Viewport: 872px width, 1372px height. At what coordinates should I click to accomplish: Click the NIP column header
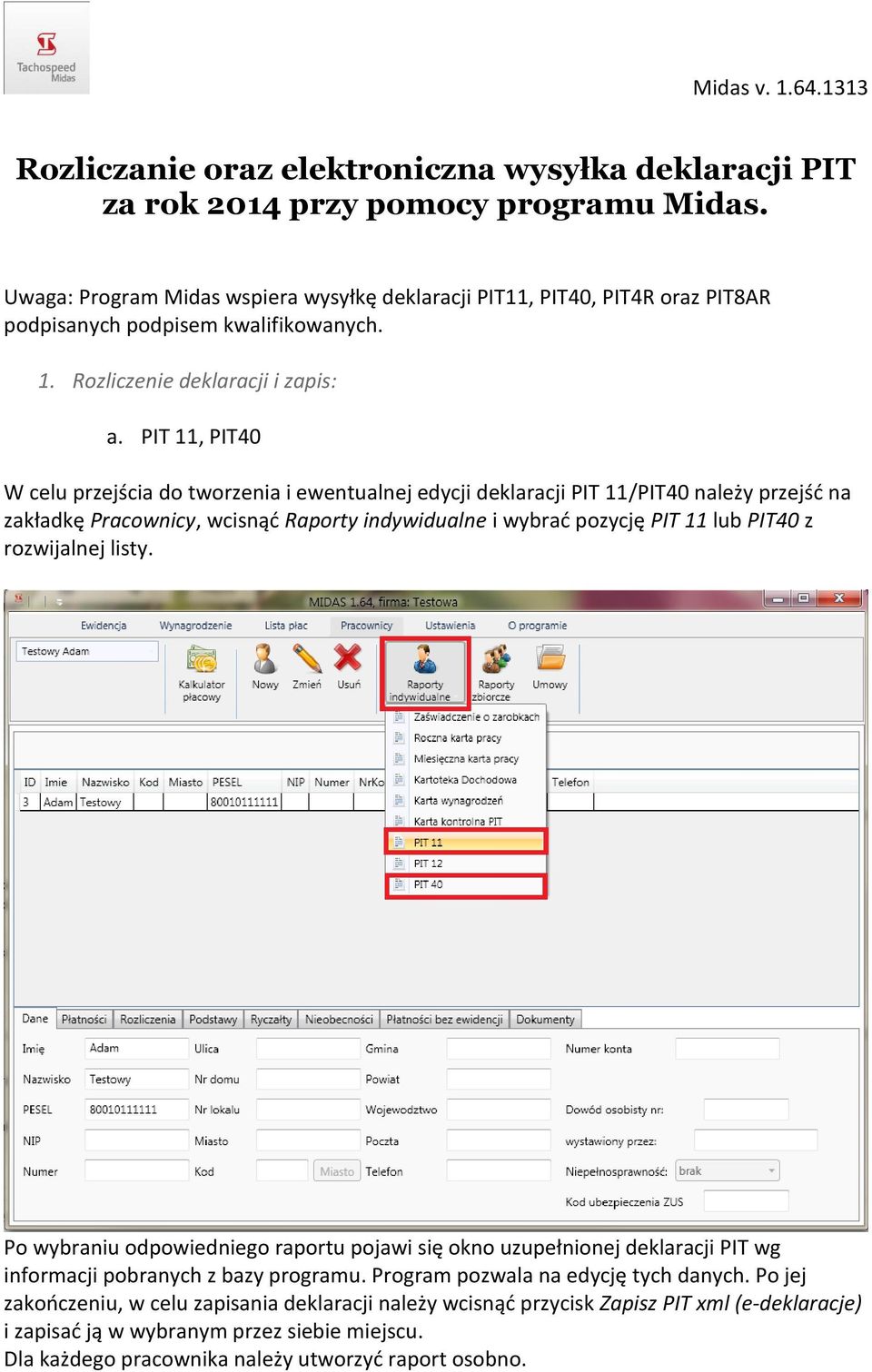point(296,782)
